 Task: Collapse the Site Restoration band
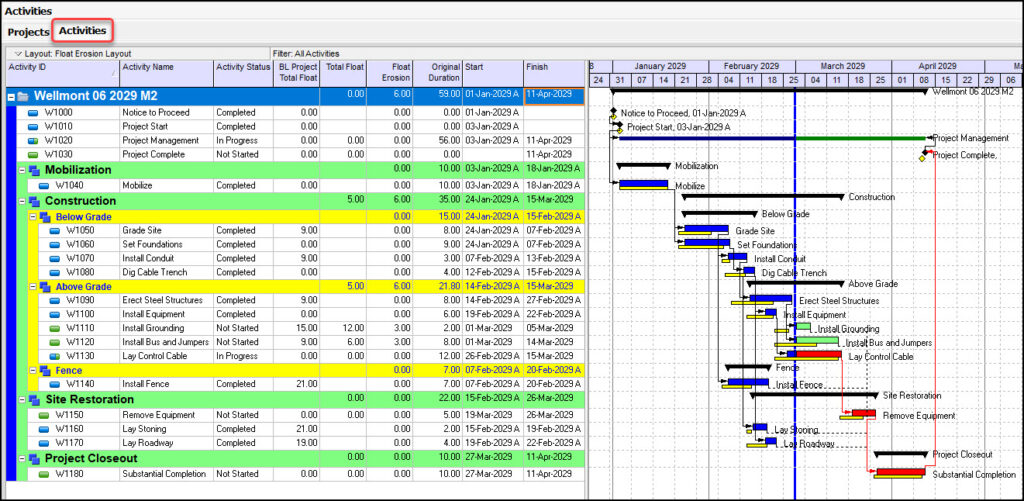click(21, 400)
